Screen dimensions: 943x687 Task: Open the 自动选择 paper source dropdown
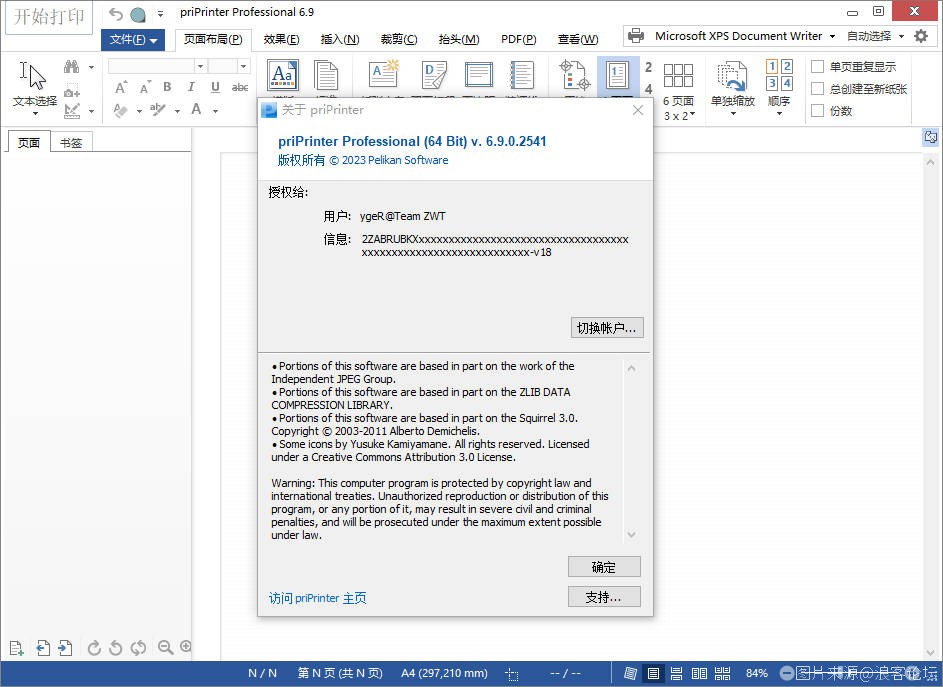click(x=902, y=36)
